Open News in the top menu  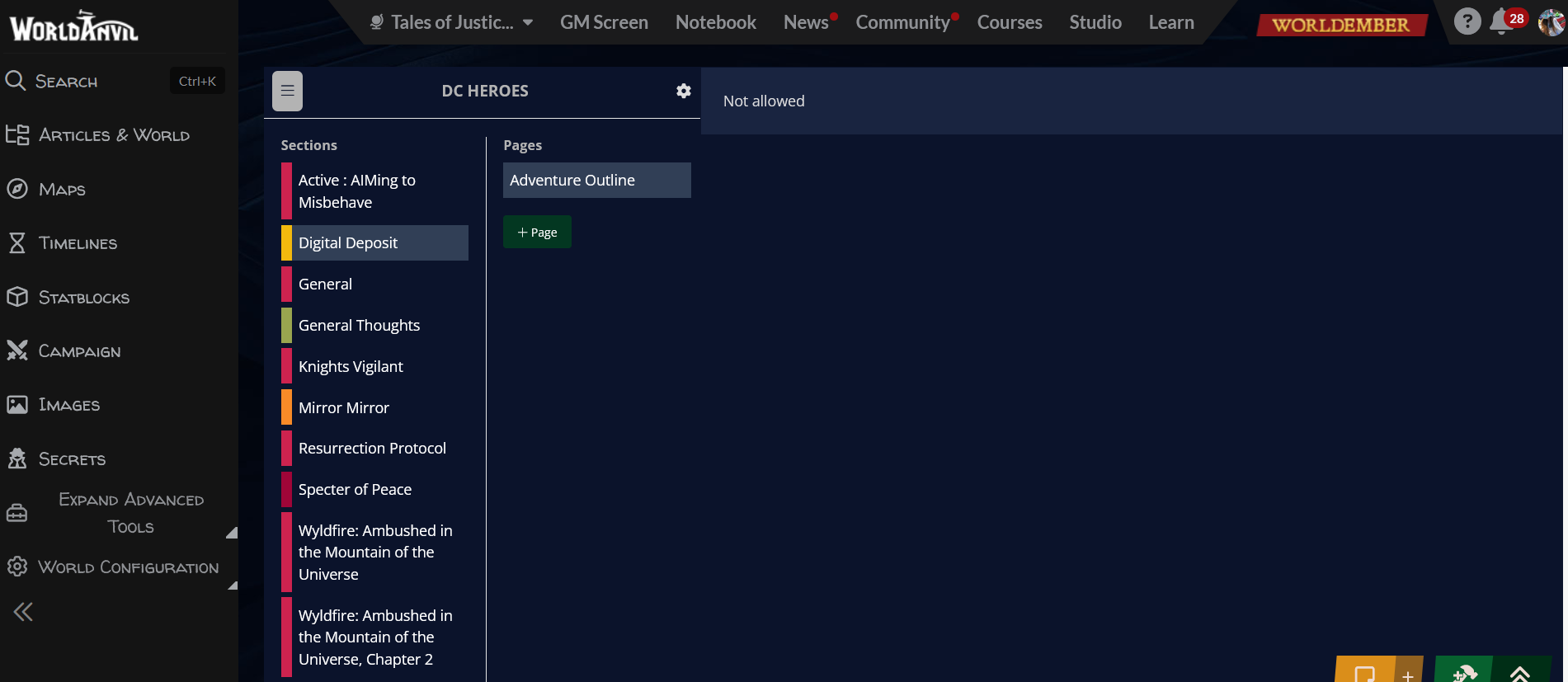coord(807,22)
